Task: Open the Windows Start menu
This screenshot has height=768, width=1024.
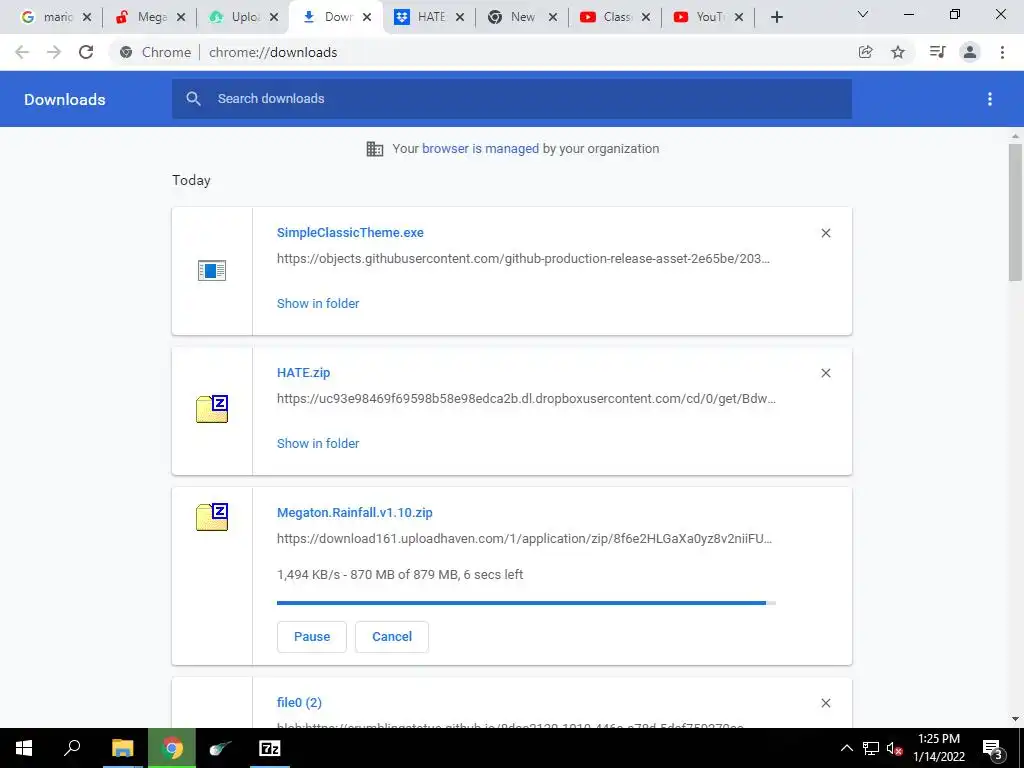Action: 24,748
